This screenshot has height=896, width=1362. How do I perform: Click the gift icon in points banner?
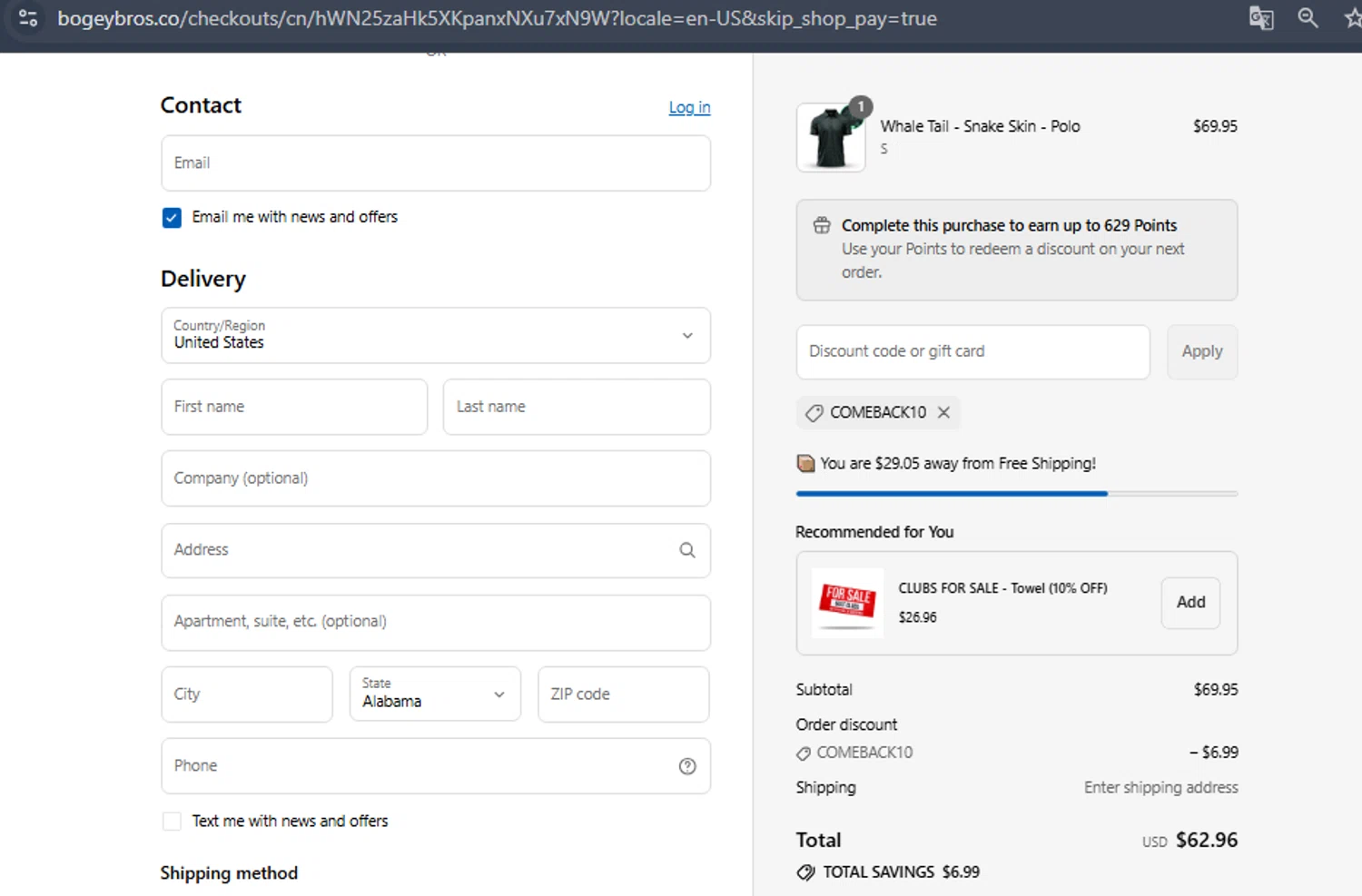coord(822,225)
